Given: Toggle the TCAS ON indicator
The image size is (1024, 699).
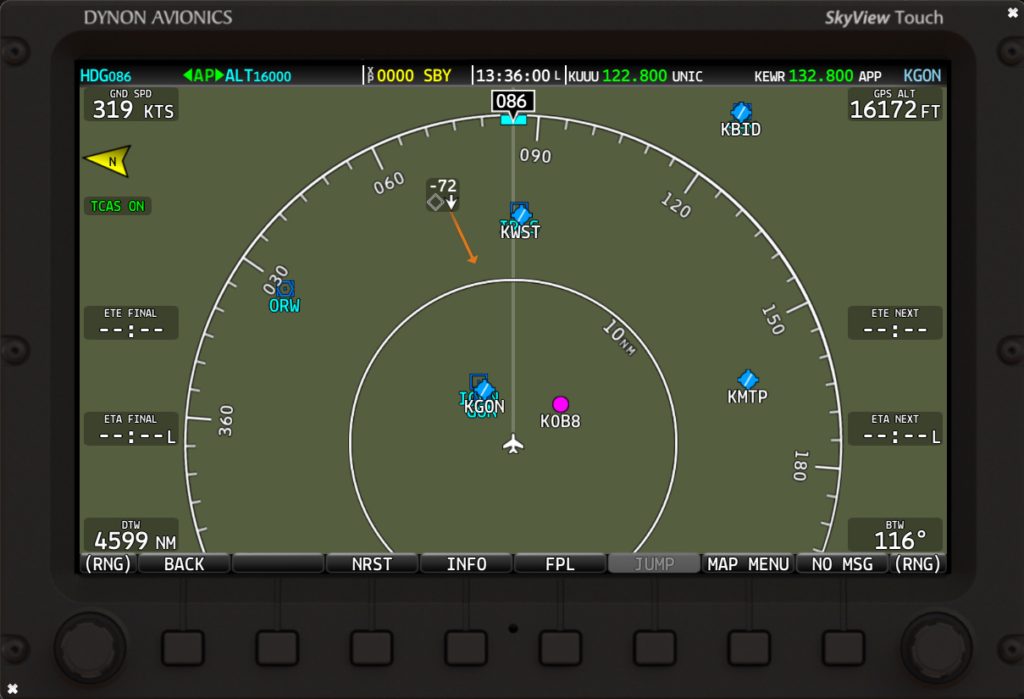Looking at the screenshot, I should (x=117, y=206).
